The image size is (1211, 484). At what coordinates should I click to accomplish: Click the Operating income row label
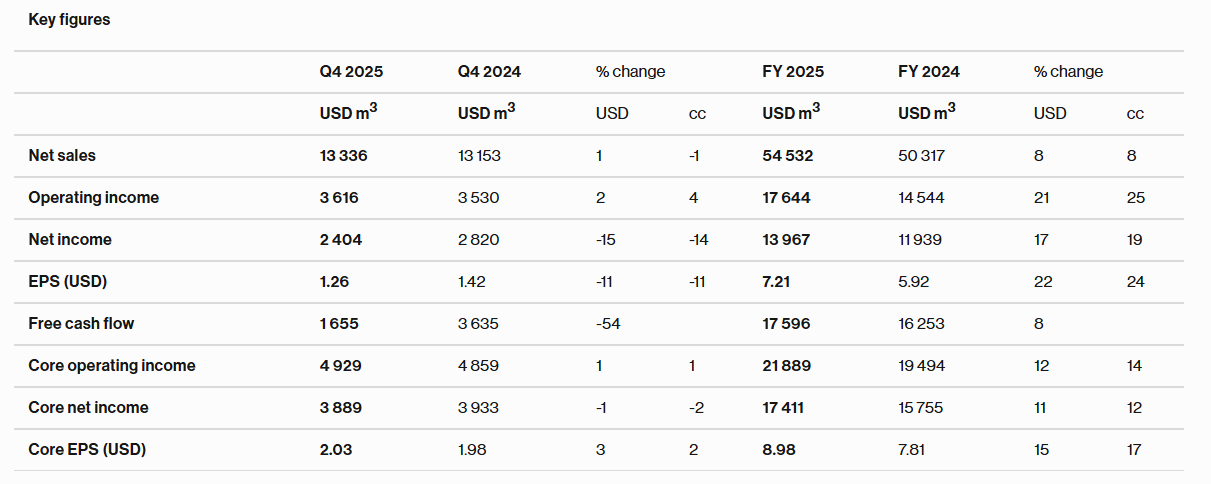click(93, 198)
